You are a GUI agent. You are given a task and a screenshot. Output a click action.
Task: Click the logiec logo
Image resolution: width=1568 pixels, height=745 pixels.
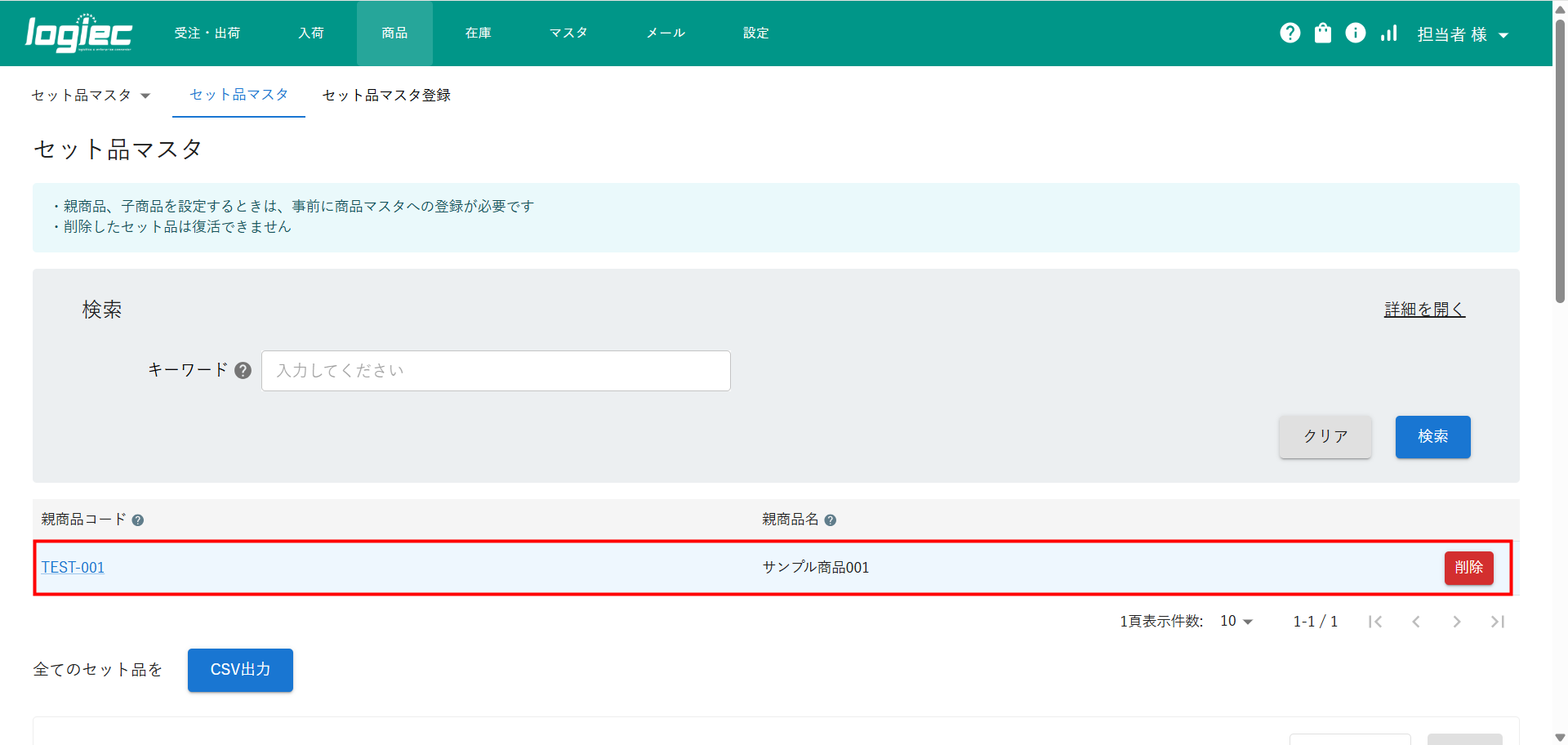point(78,33)
